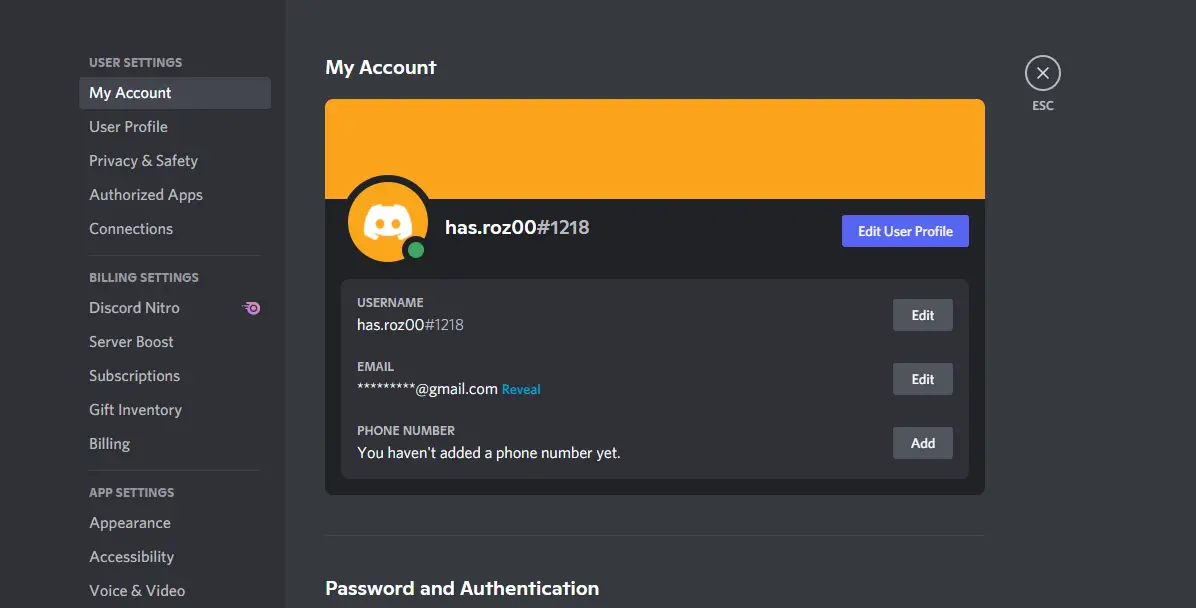Click the USERNAME field label

(391, 303)
